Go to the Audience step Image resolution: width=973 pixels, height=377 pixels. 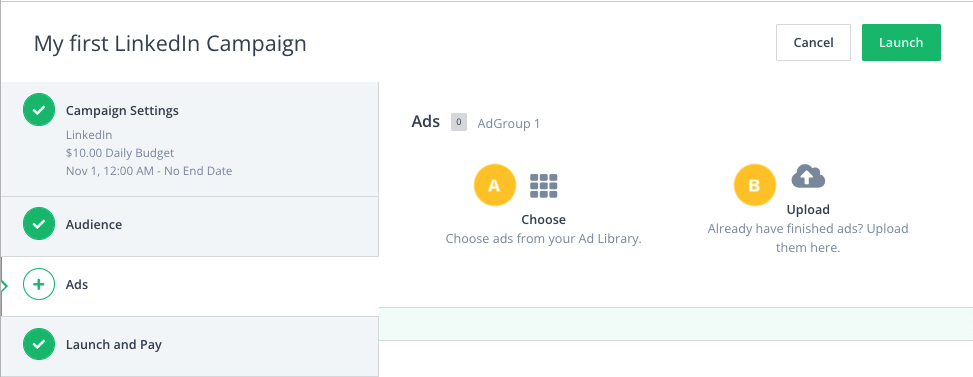click(x=190, y=226)
